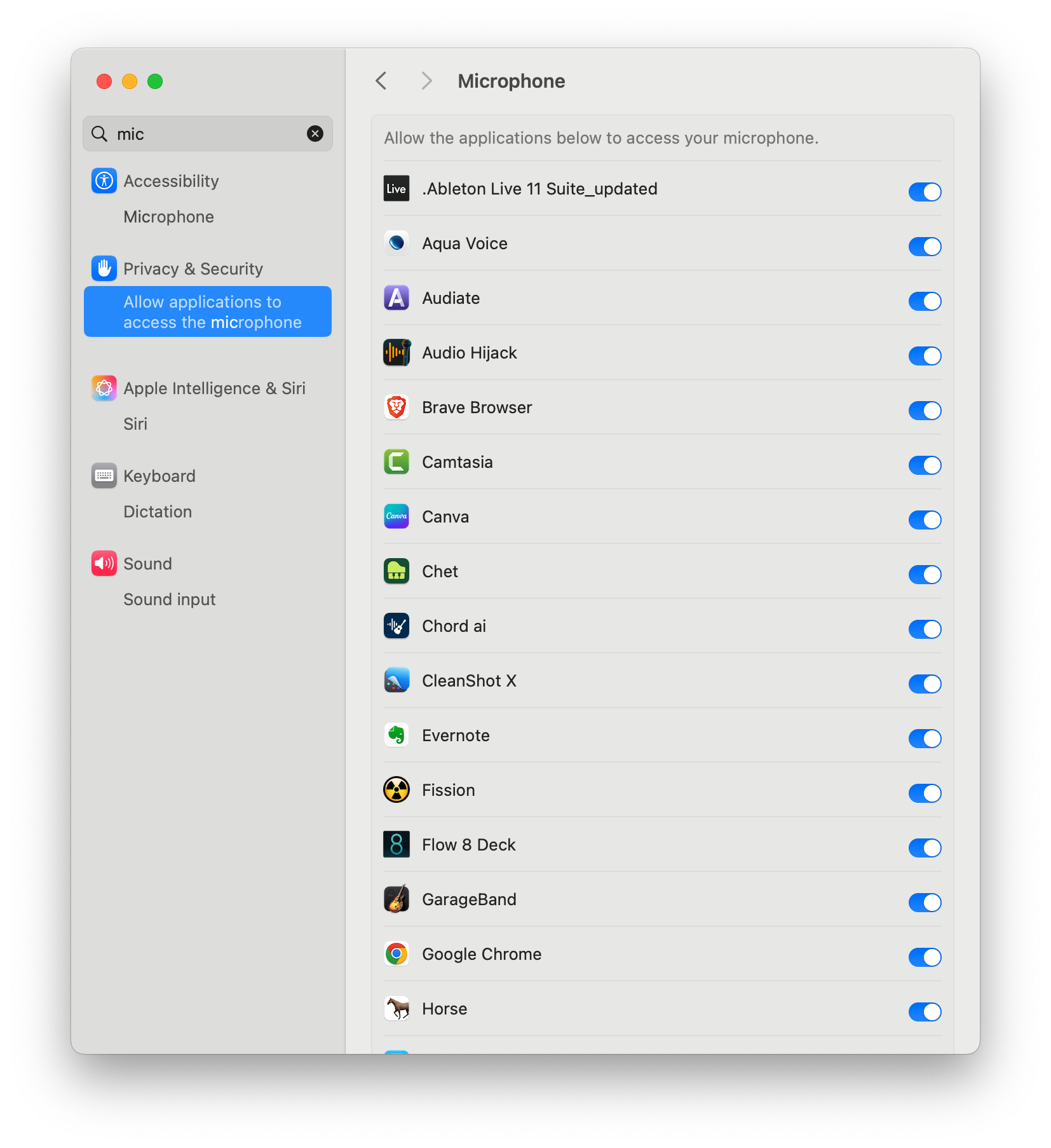Click the Flow 8 Deck icon

[397, 845]
